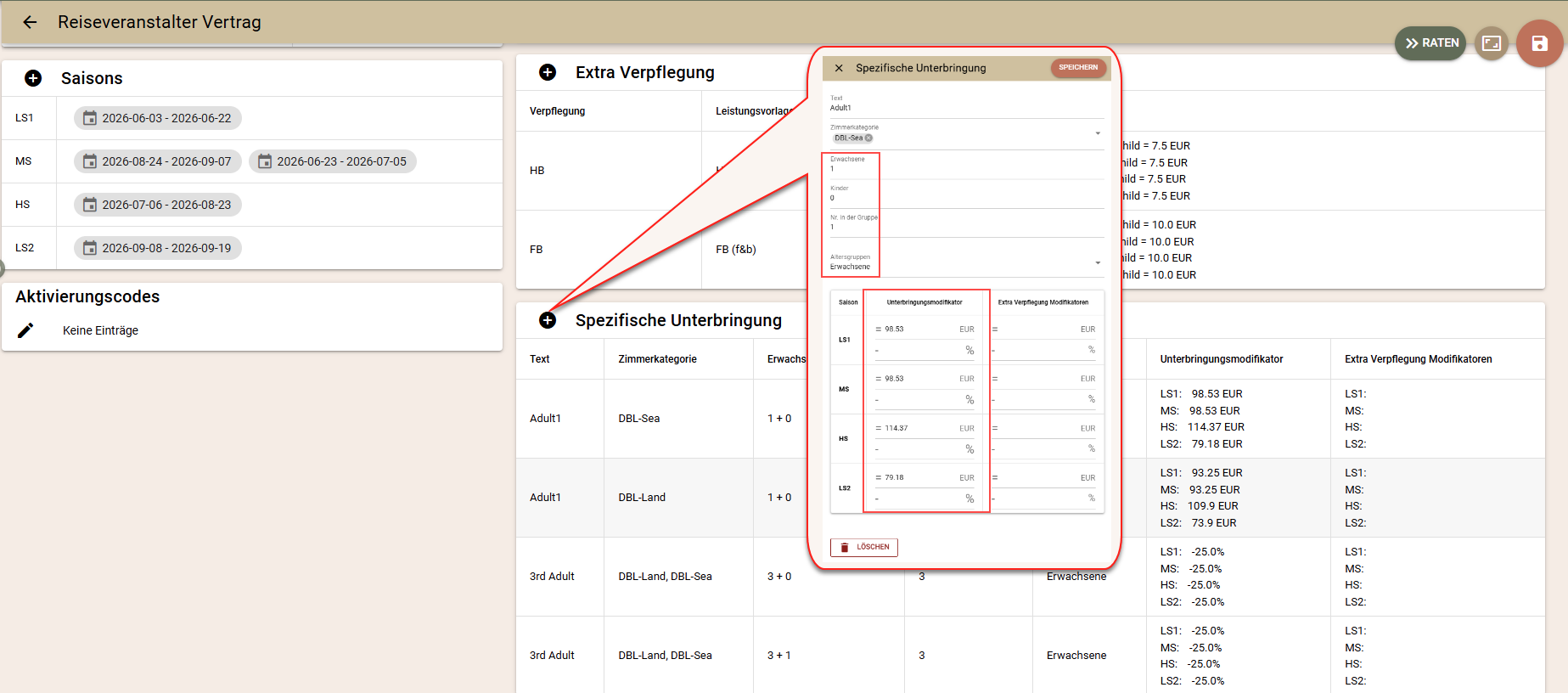Click SPEICHERN in the Spezifische Unterbringung dialog
1568x693 pixels.
pyautogui.click(x=1078, y=67)
